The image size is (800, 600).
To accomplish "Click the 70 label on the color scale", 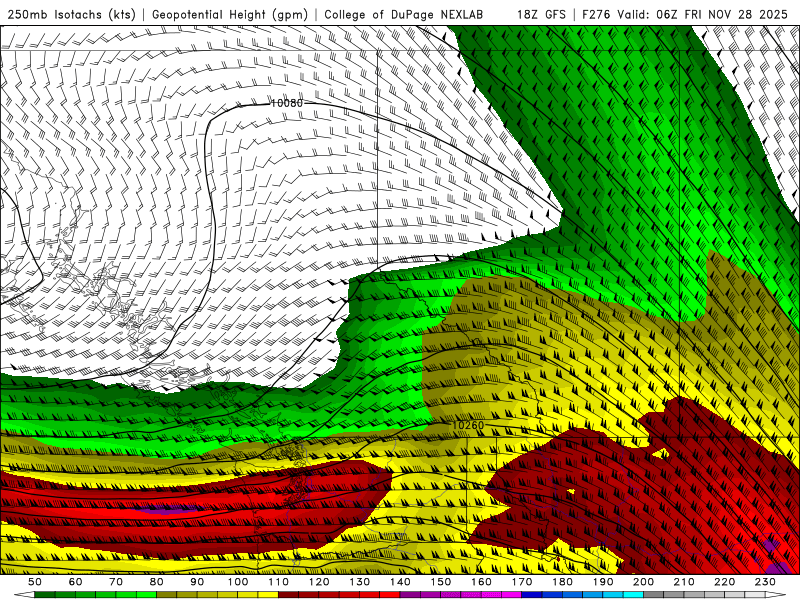I will (x=116, y=582).
